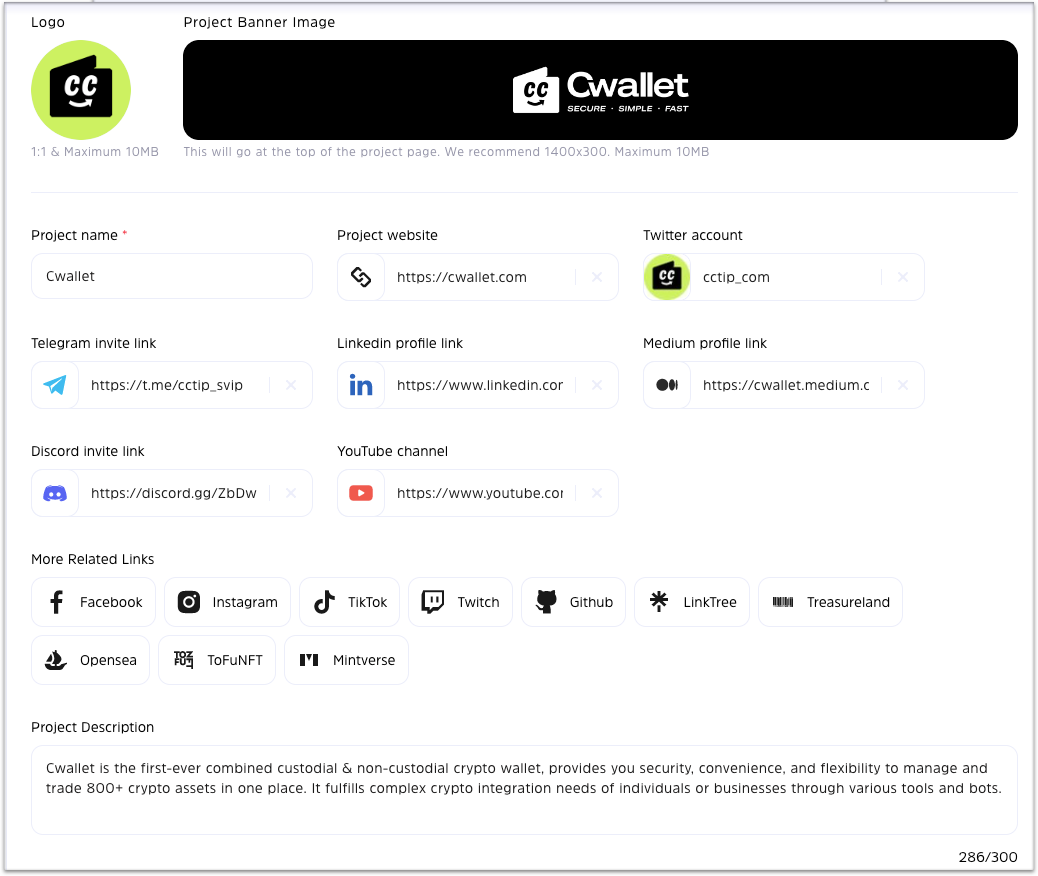This screenshot has width=1038, height=876.
Task: Click the YouTube play icon
Action: (361, 493)
